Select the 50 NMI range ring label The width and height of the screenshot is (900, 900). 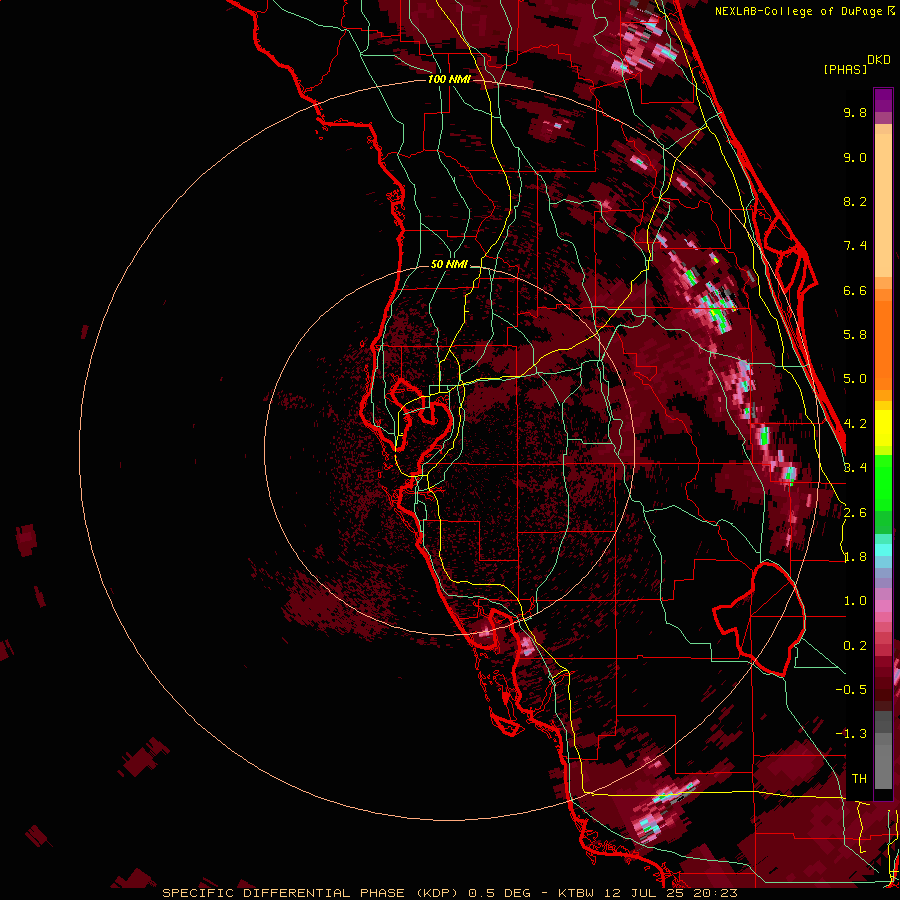tap(449, 264)
